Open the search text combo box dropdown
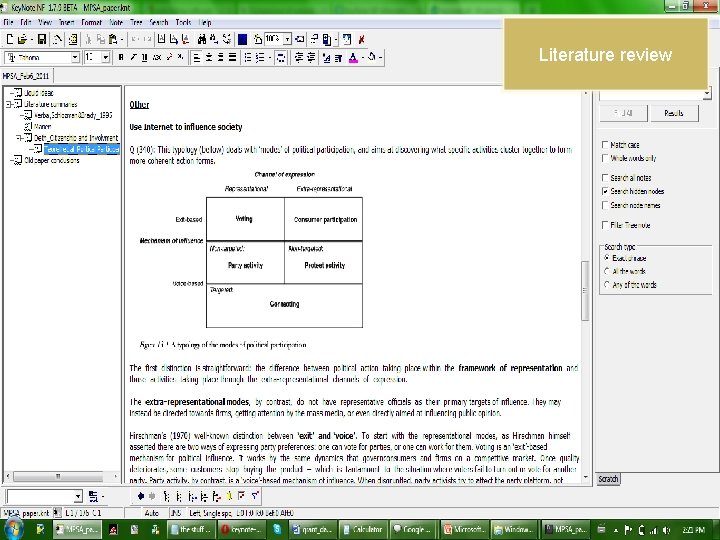 (x=707, y=94)
